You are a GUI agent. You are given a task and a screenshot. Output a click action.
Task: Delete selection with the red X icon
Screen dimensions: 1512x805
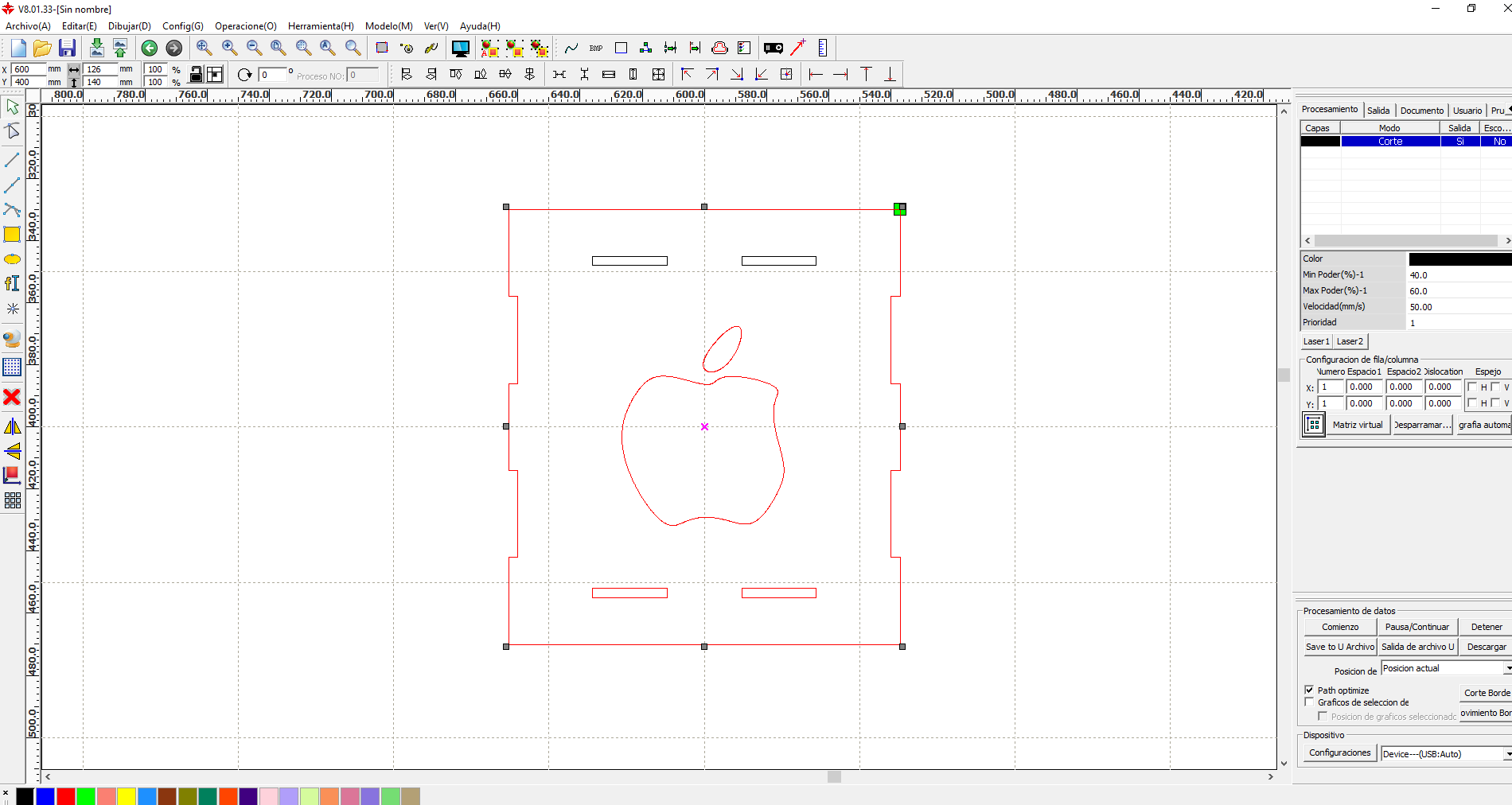click(12, 396)
